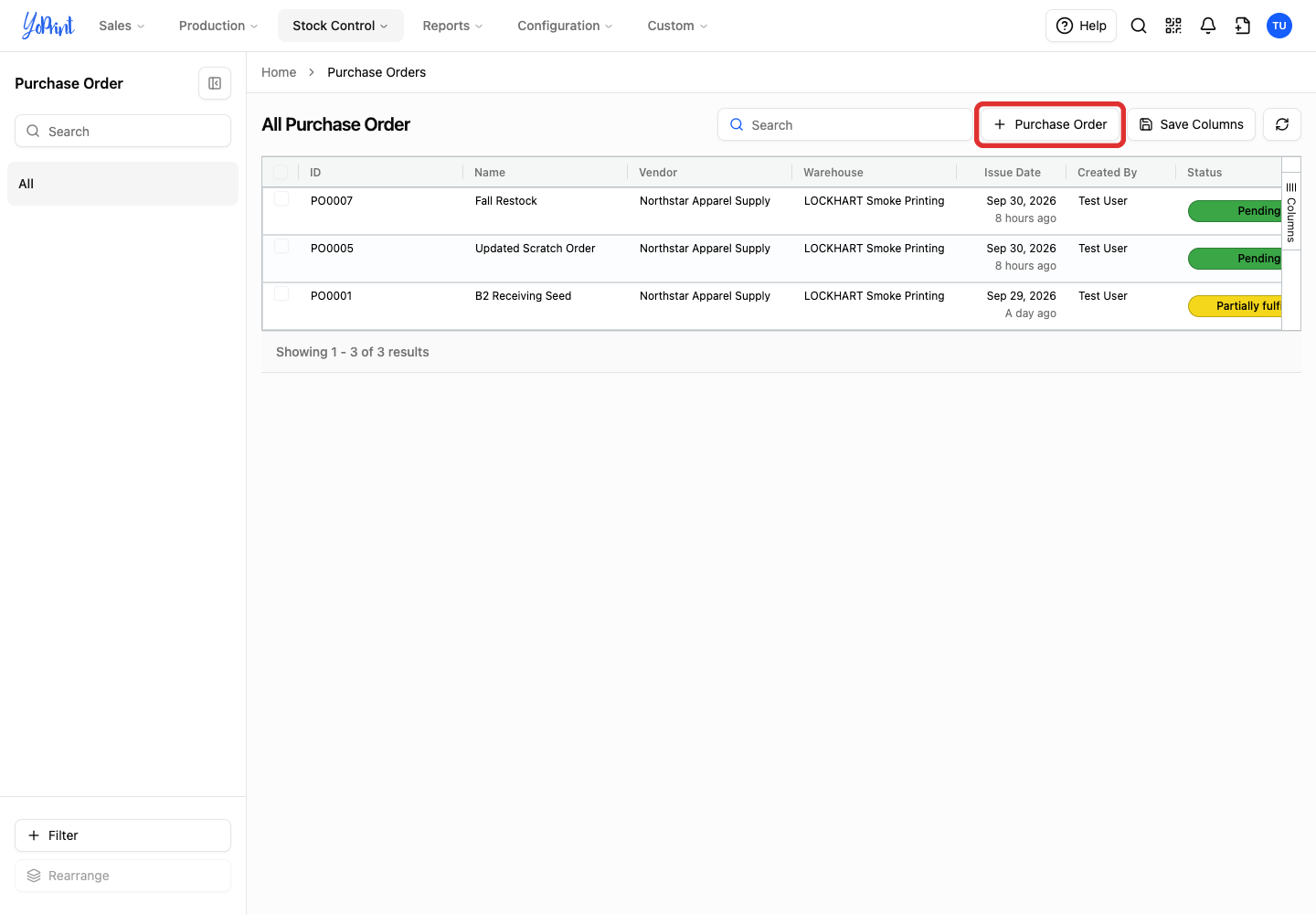Check the box for PO0005

tap(281, 247)
